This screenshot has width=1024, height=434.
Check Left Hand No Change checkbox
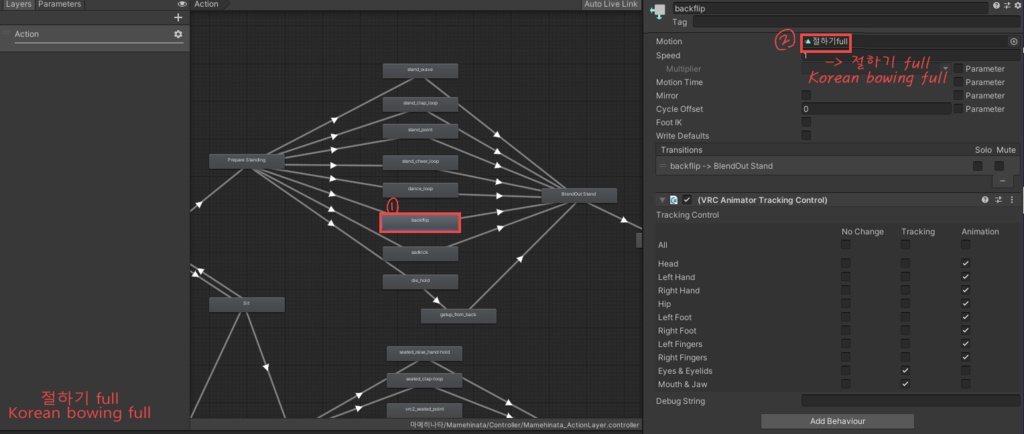846,277
